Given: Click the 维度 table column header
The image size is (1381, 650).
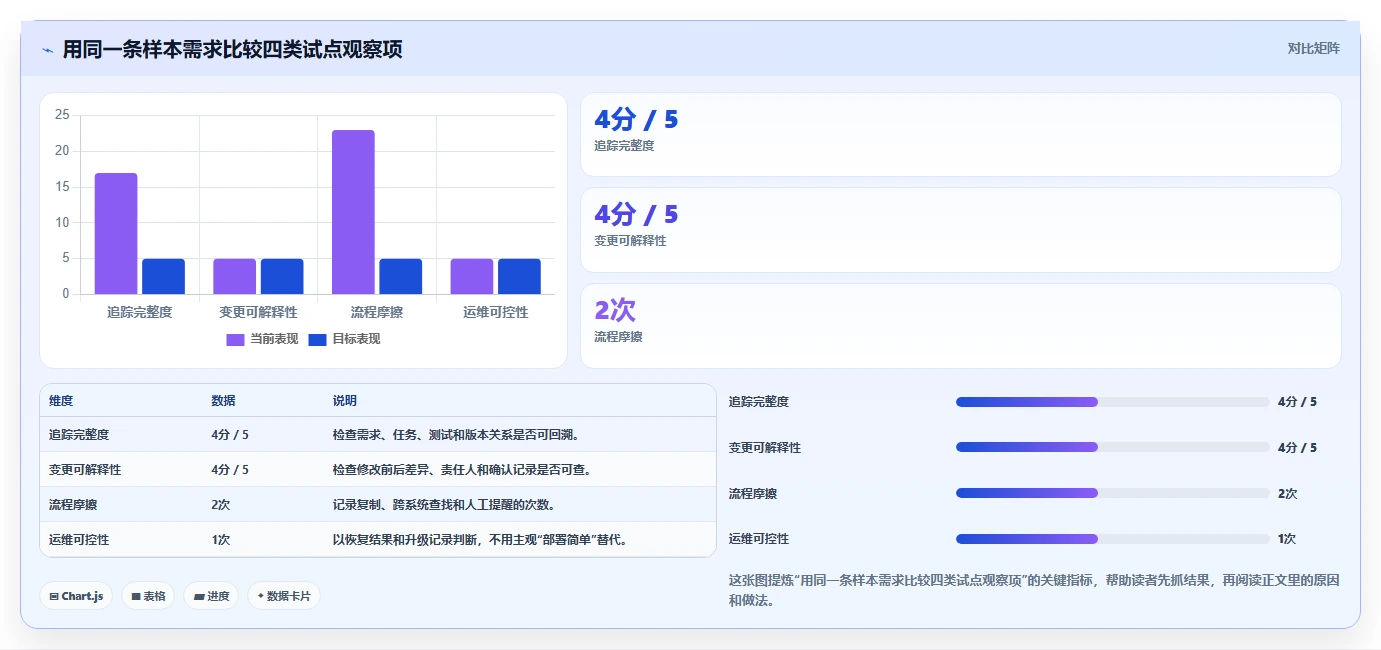Looking at the screenshot, I should click(x=61, y=400).
